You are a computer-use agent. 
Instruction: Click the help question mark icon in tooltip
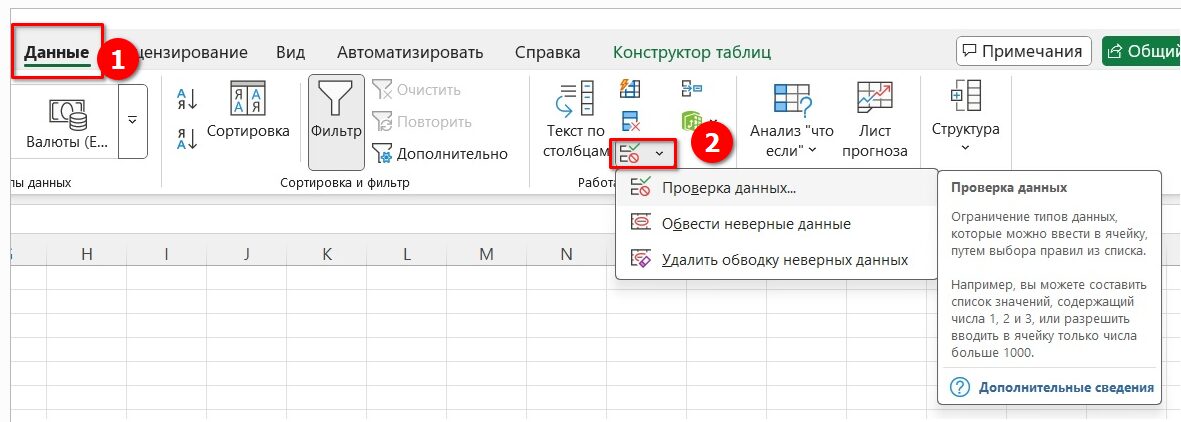959,387
